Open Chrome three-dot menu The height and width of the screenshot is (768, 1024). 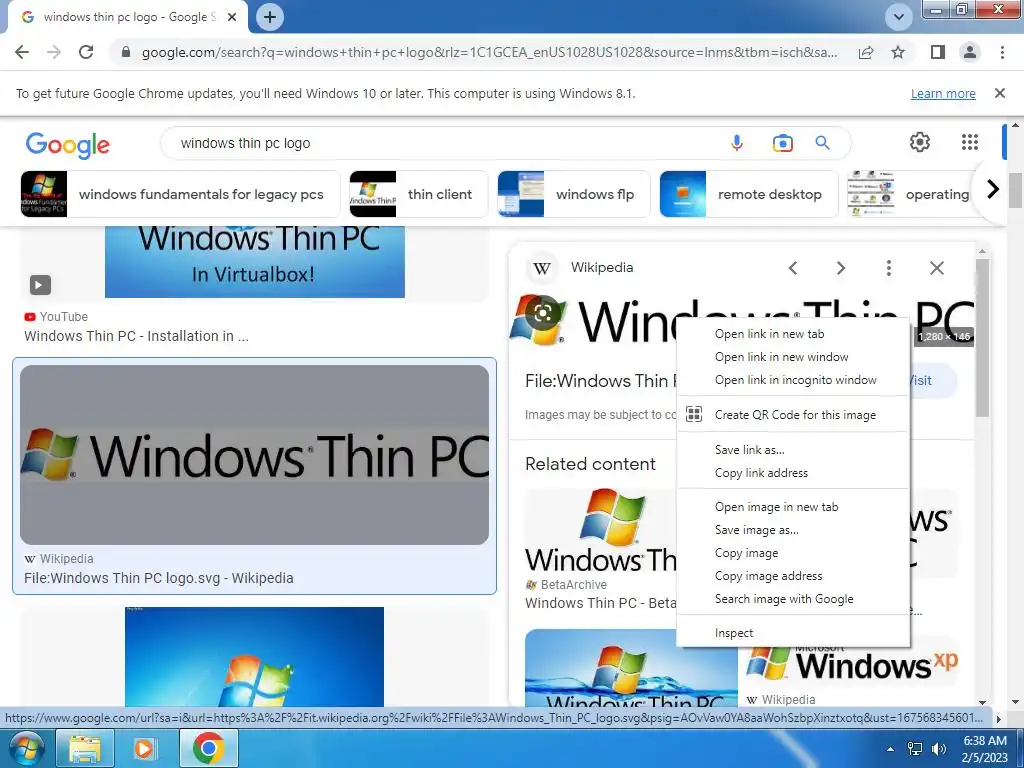1002,52
